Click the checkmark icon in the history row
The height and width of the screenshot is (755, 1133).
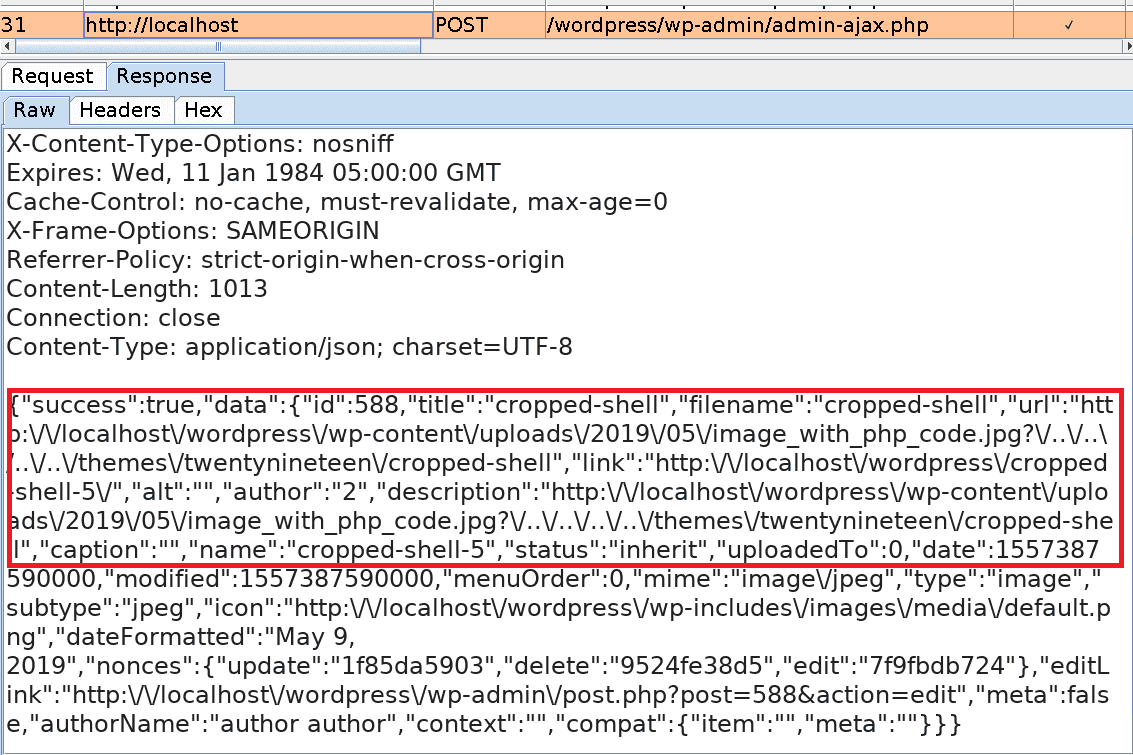click(1069, 24)
